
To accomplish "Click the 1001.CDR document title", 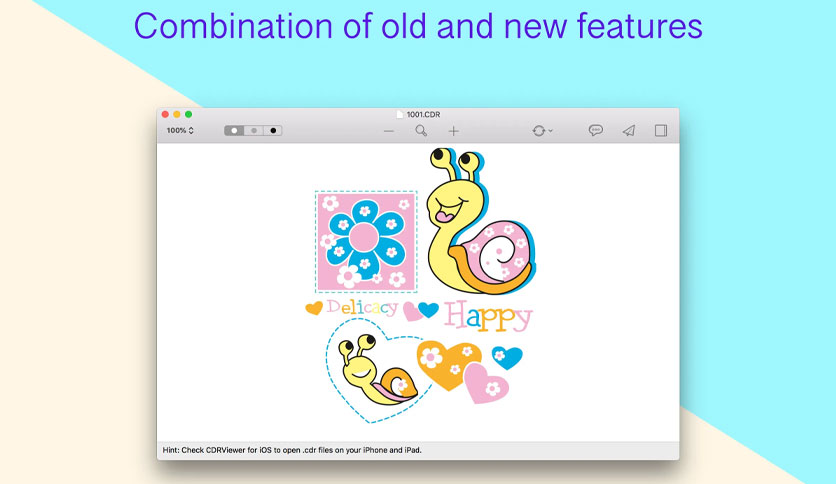I will coord(423,114).
